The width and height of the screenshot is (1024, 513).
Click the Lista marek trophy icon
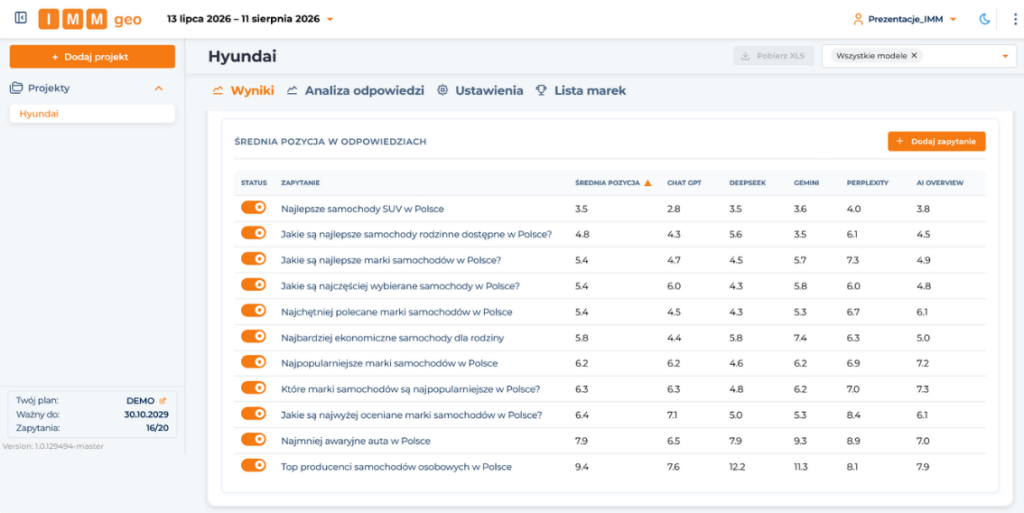pos(541,91)
